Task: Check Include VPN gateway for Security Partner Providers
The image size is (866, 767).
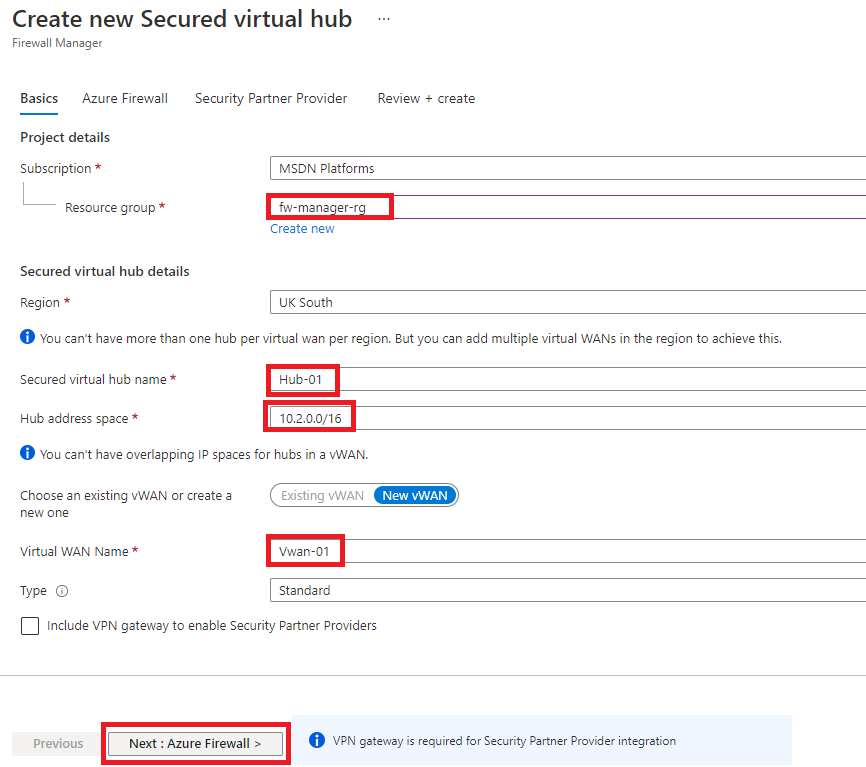Action: click(x=30, y=626)
